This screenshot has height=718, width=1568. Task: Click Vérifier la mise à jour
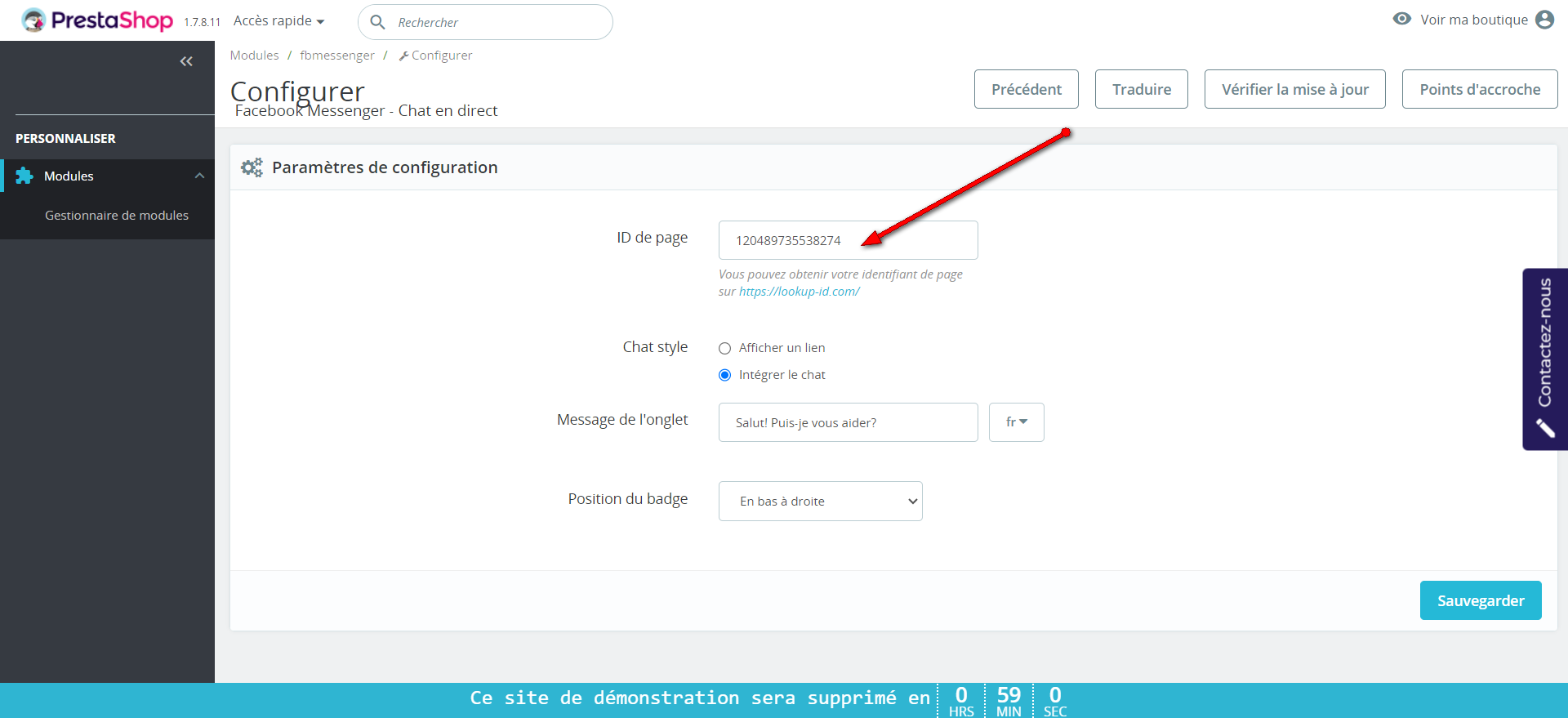[1295, 89]
